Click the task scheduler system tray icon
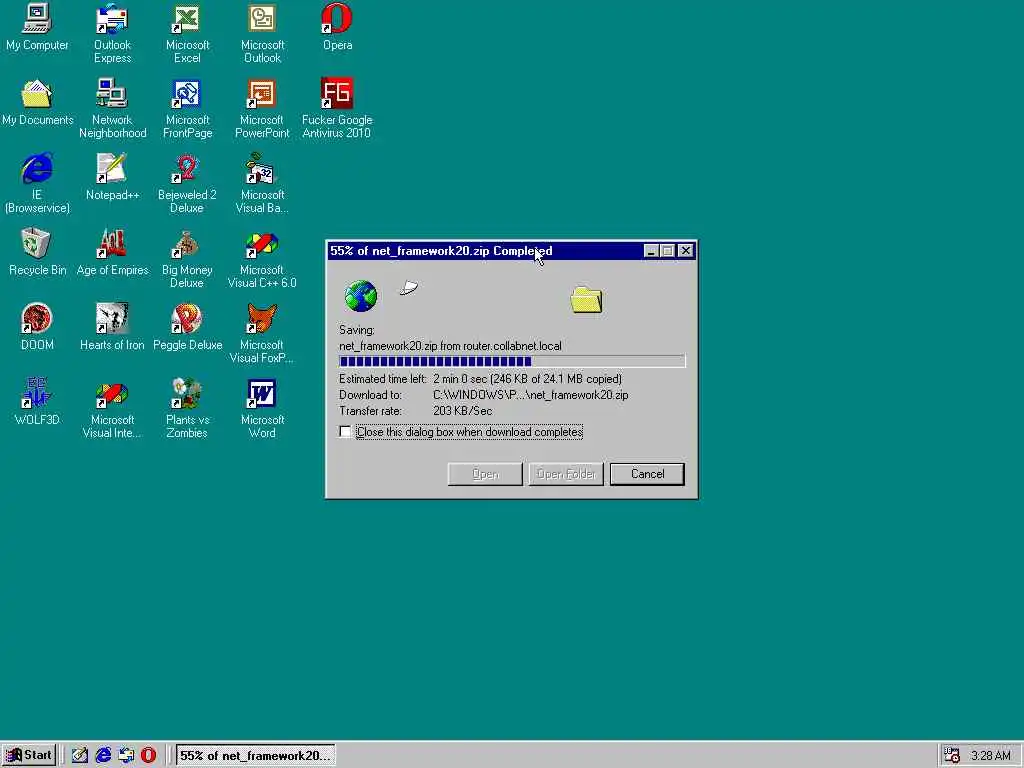The height and width of the screenshot is (768, 1024). [x=952, y=755]
